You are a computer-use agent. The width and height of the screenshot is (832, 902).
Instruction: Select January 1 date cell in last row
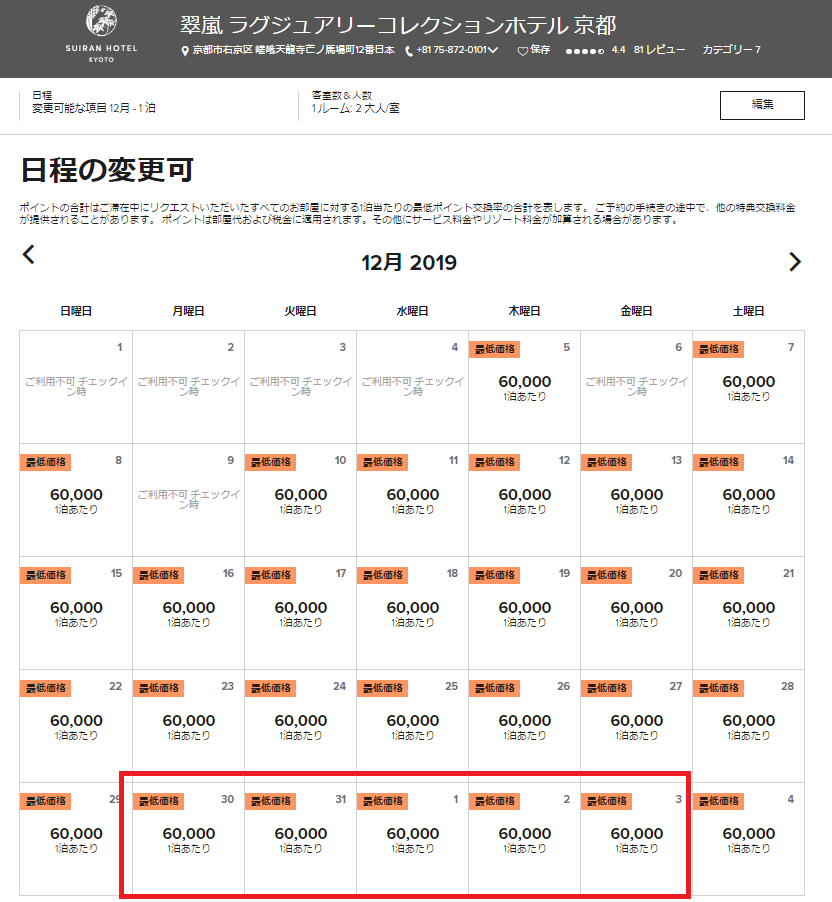point(413,839)
